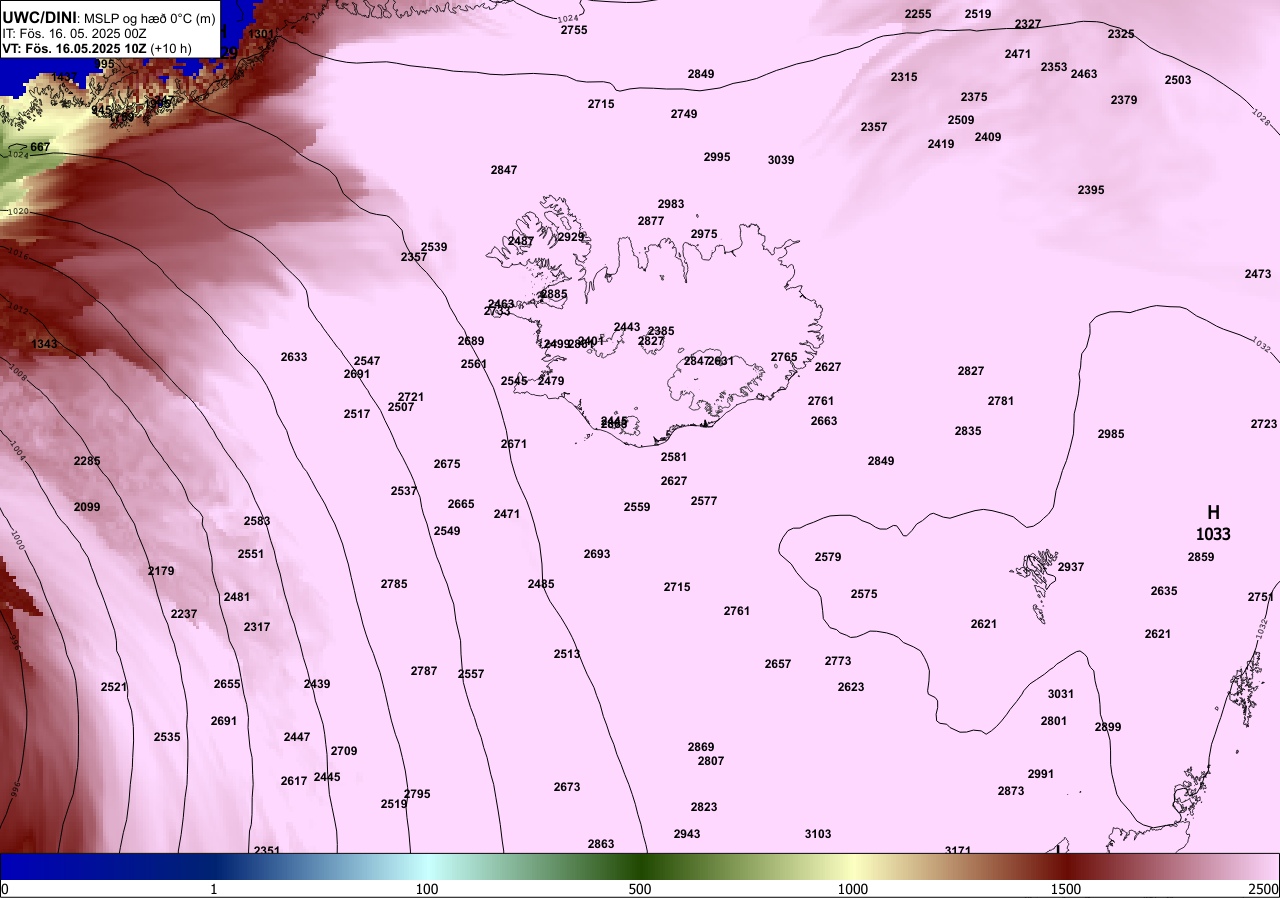The width and height of the screenshot is (1280, 898).
Task: Select the 2785 value southwest of Iceland
Action: click(394, 584)
